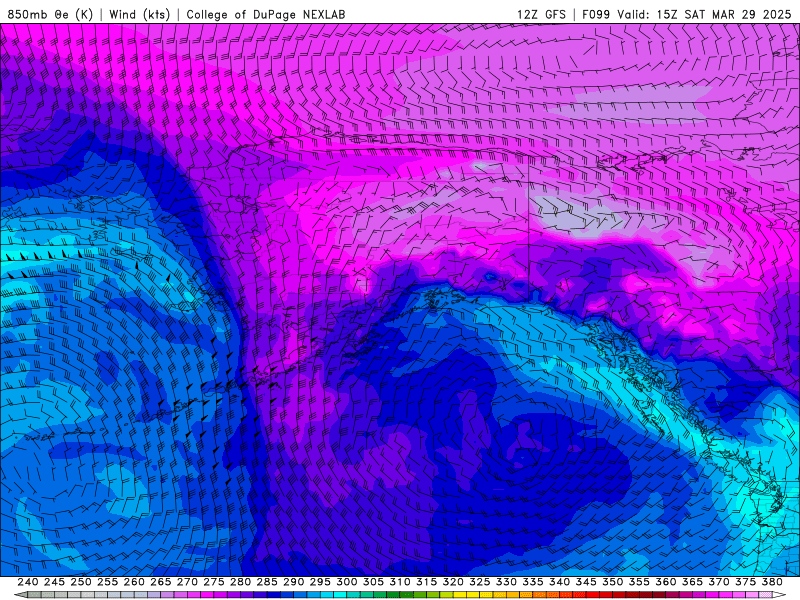
Task: Click the 330 color scale label
Action: pos(506,582)
